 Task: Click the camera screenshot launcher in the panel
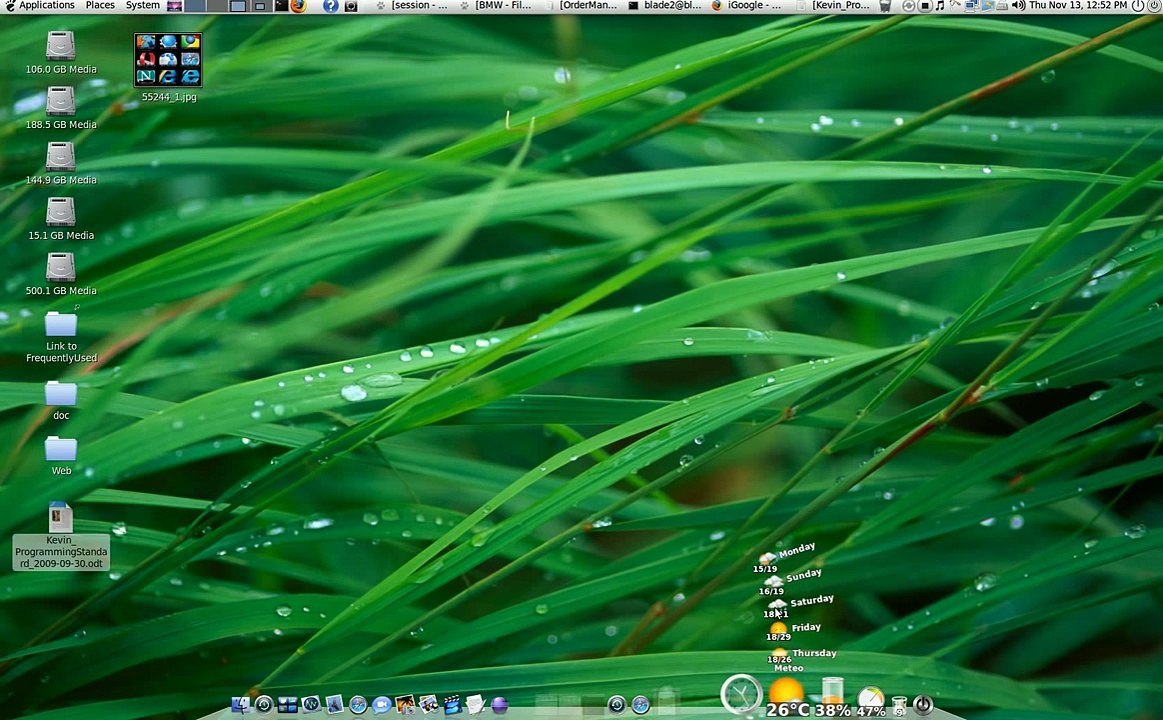pyautogui.click(x=351, y=6)
